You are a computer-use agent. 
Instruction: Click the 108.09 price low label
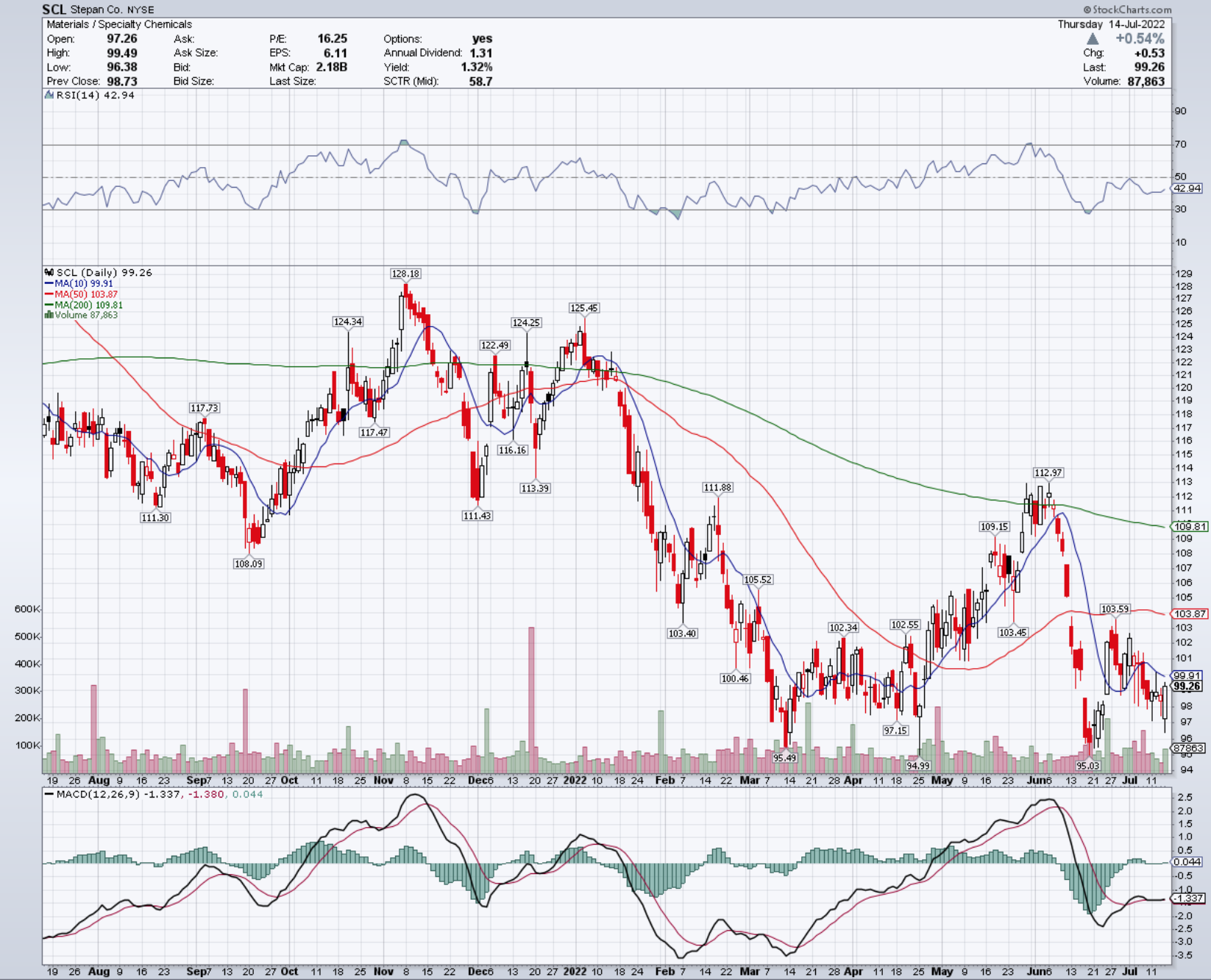249,564
